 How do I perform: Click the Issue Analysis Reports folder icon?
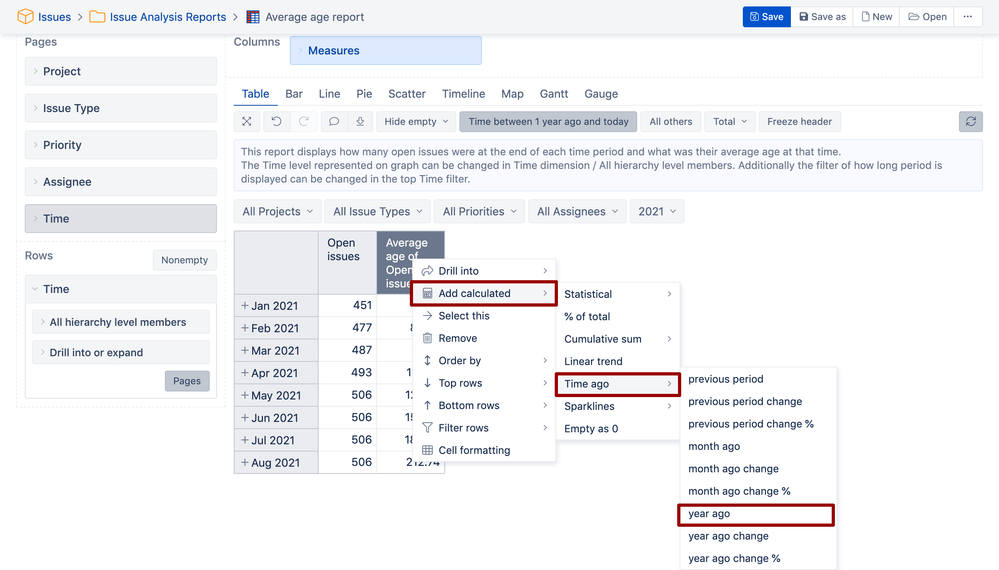pos(97,17)
